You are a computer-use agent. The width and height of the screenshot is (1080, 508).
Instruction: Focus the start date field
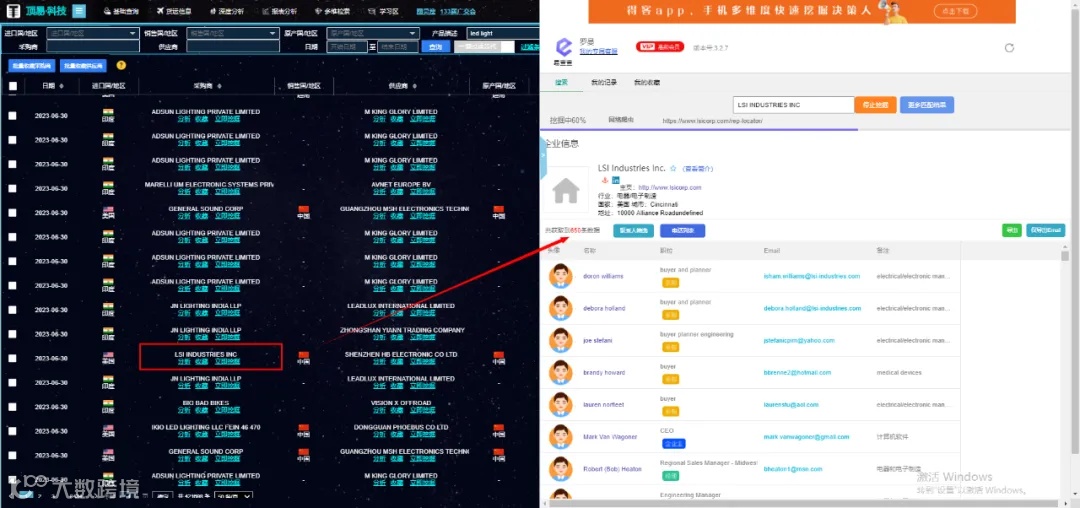[346, 47]
